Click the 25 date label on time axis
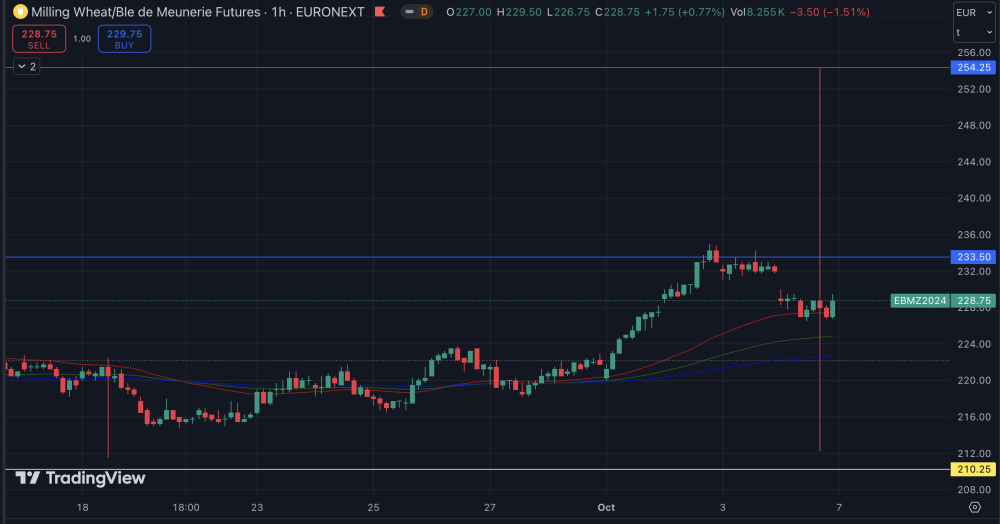This screenshot has height=524, width=1000. pos(373,507)
